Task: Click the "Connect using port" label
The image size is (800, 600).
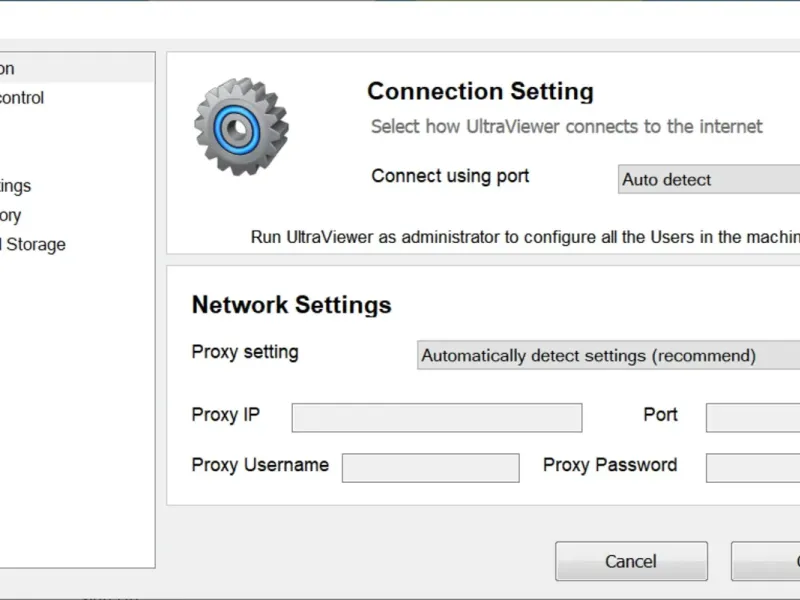Action: pyautogui.click(x=450, y=176)
